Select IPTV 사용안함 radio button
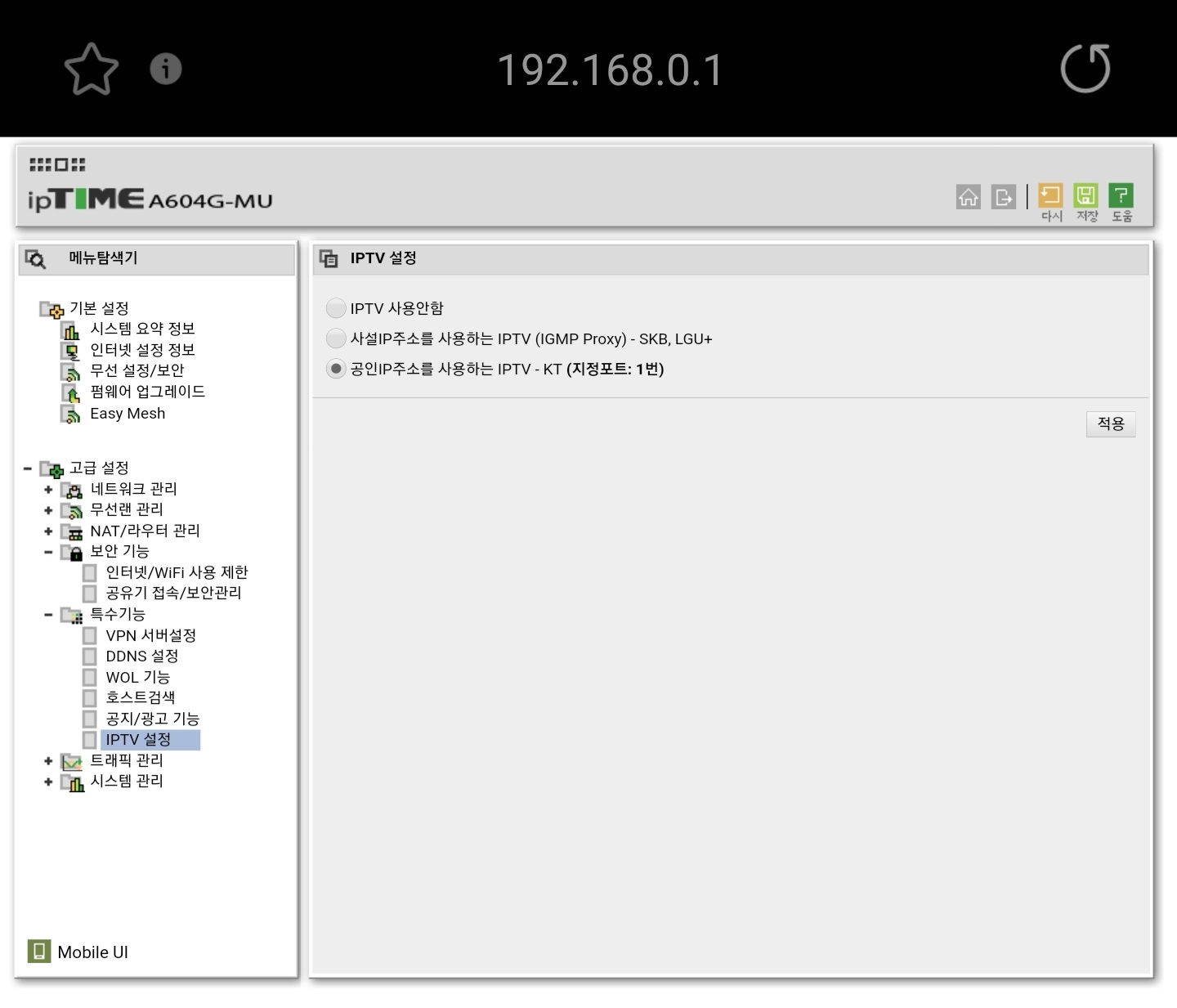The width and height of the screenshot is (1177, 1008). pos(336,308)
